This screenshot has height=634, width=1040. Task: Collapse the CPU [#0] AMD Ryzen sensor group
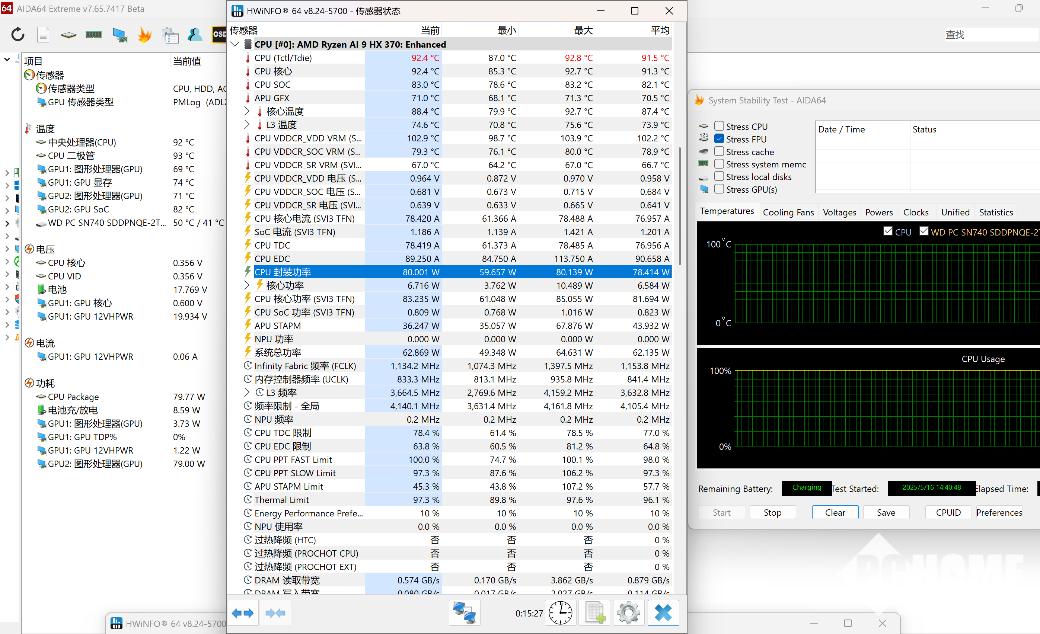[235, 44]
